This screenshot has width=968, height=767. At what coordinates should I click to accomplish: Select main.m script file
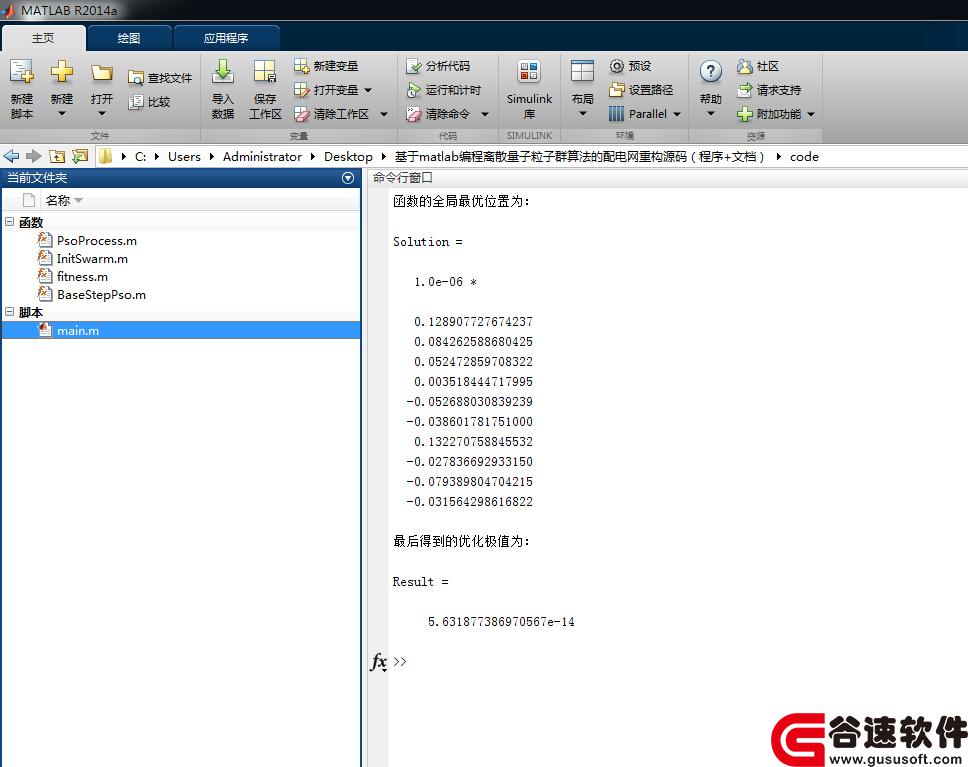[x=182, y=330]
